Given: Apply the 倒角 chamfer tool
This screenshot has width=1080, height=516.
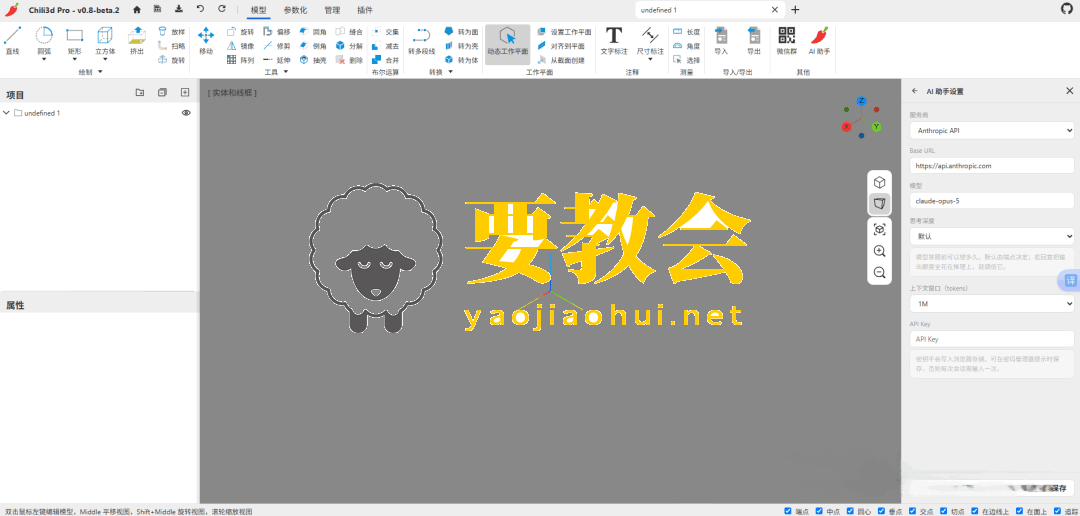Looking at the screenshot, I should [313, 46].
